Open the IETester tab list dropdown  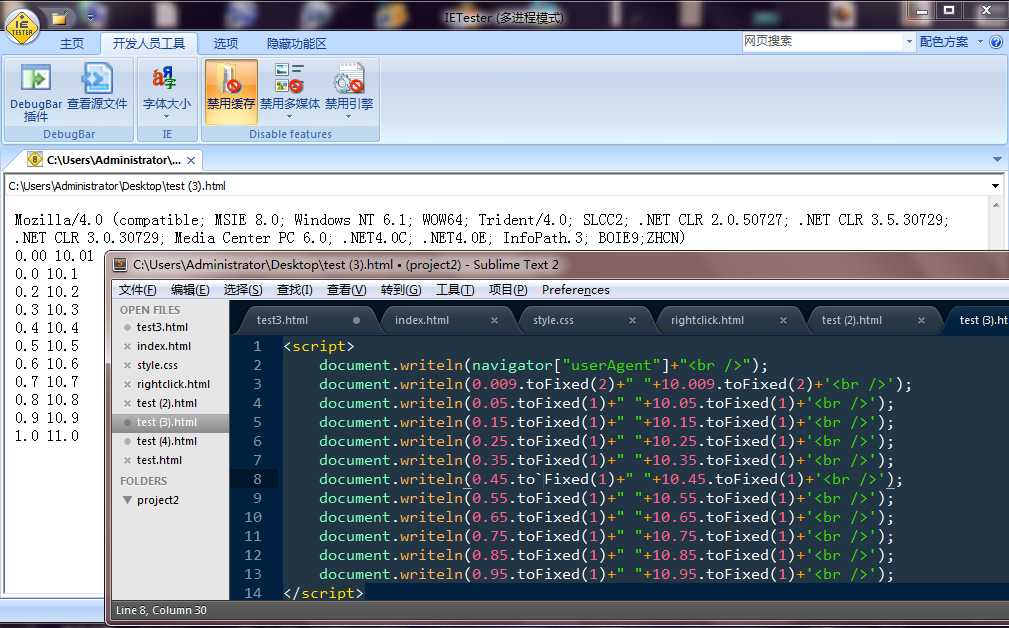point(997,159)
